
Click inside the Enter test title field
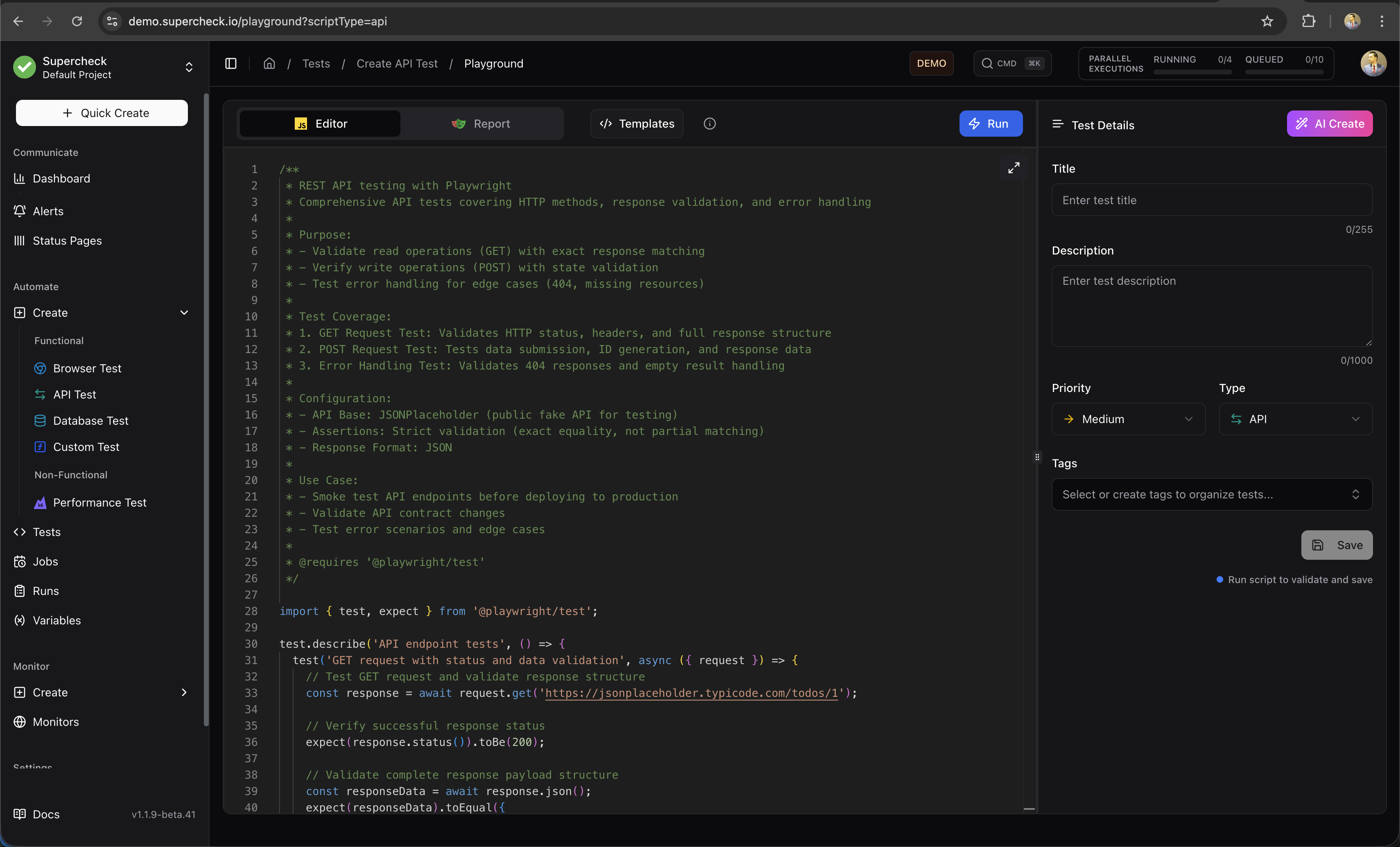tap(1211, 199)
